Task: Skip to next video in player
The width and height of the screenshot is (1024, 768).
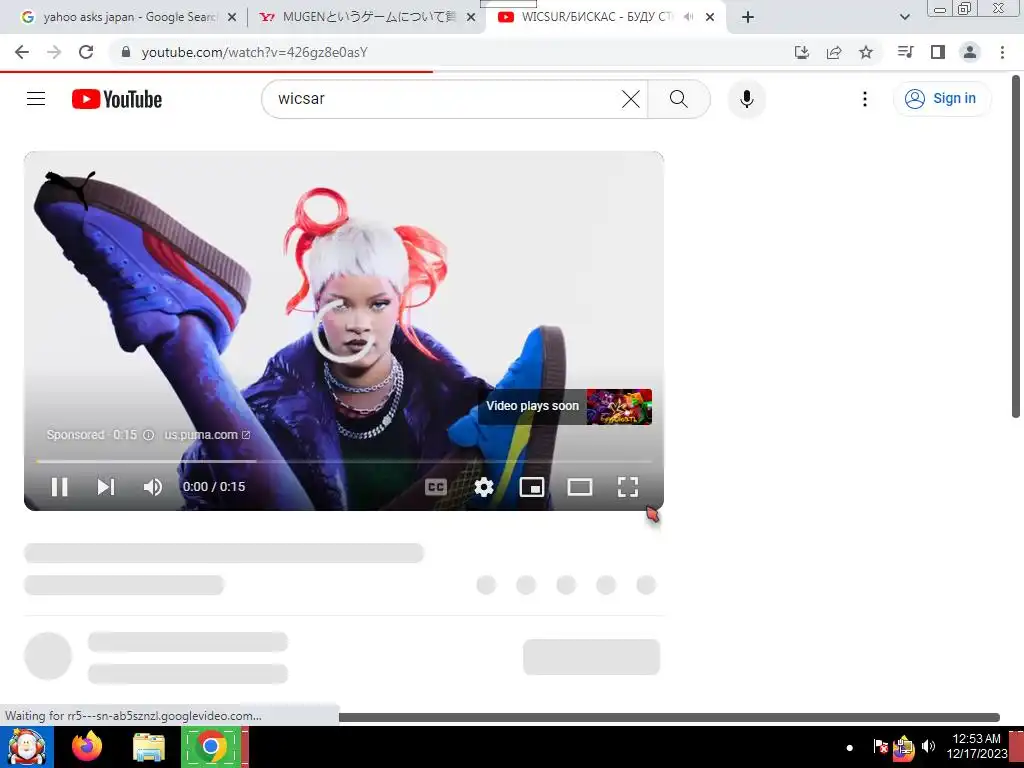Action: coord(106,487)
